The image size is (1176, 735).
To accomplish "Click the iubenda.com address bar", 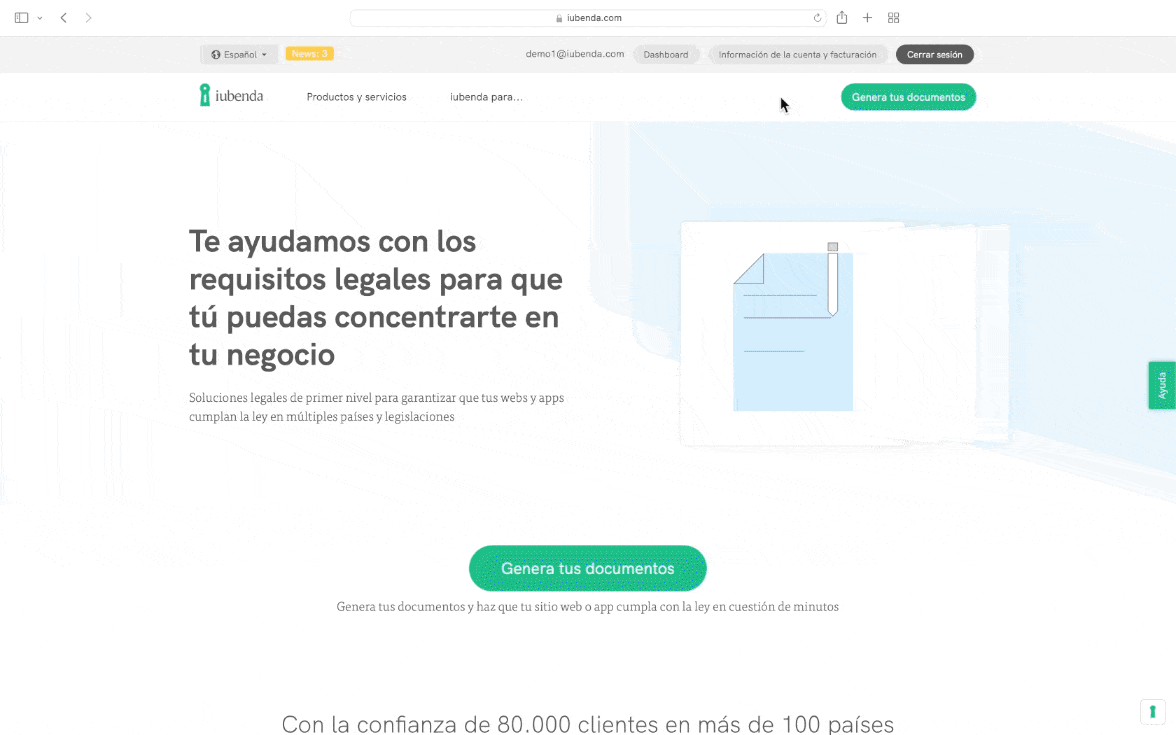I will coord(588,18).
